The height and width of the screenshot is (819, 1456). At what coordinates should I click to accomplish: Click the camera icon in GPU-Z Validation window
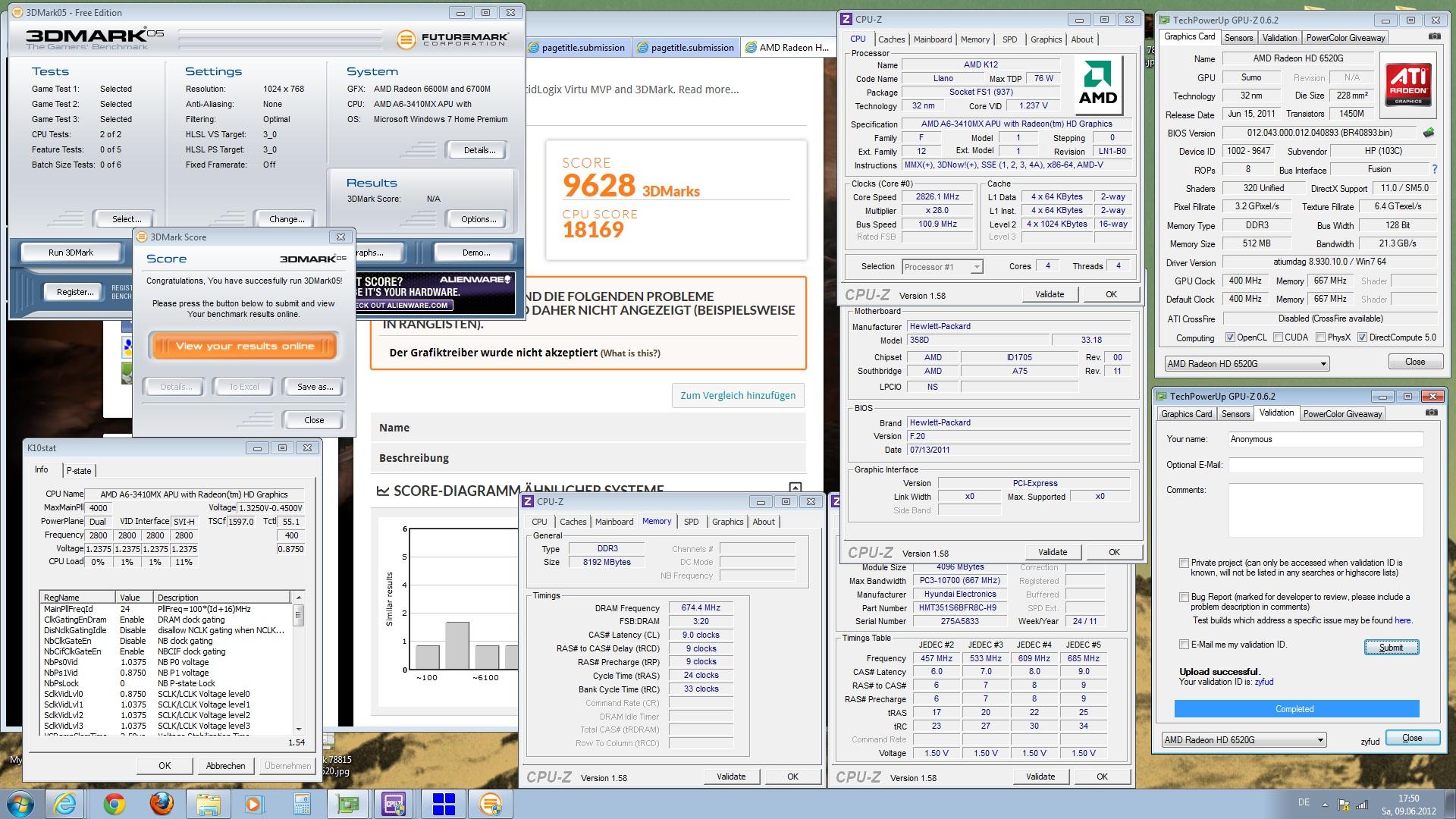pyautogui.click(x=1431, y=413)
